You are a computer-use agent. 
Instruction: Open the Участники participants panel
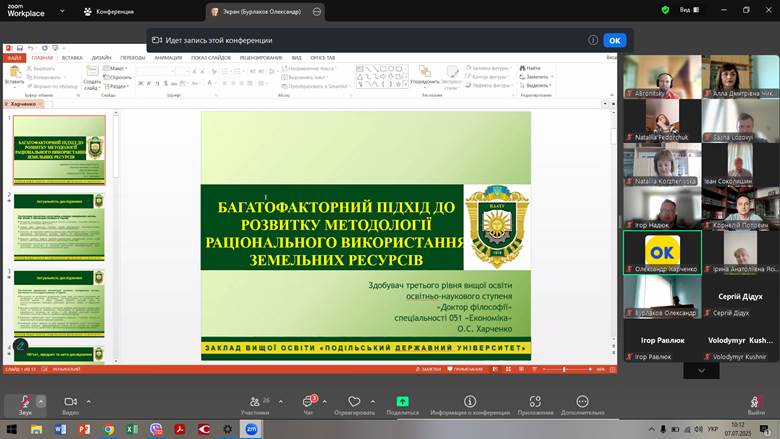click(255, 401)
